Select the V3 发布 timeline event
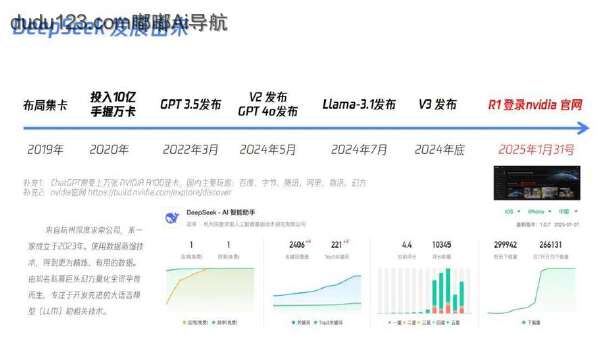Screen dimensions: 600x360 437,104
